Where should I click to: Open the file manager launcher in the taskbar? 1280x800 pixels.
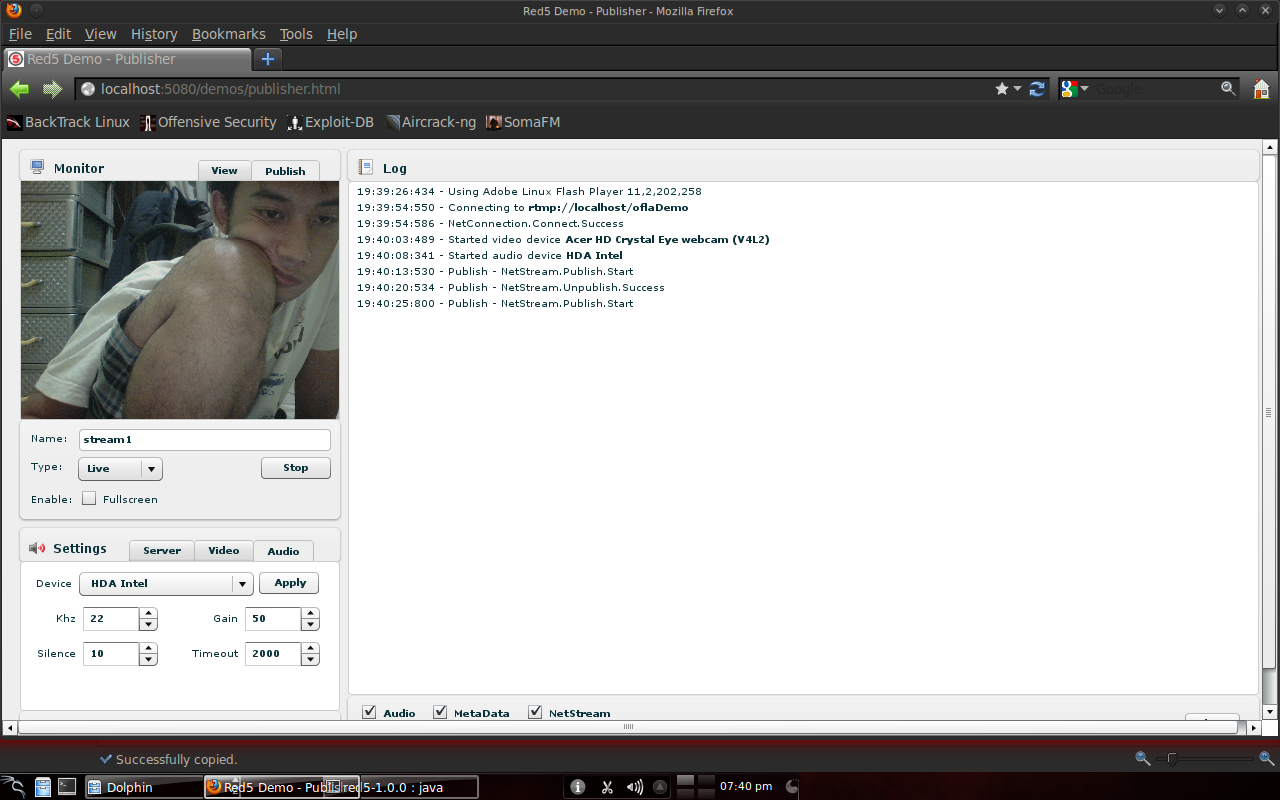click(43, 787)
